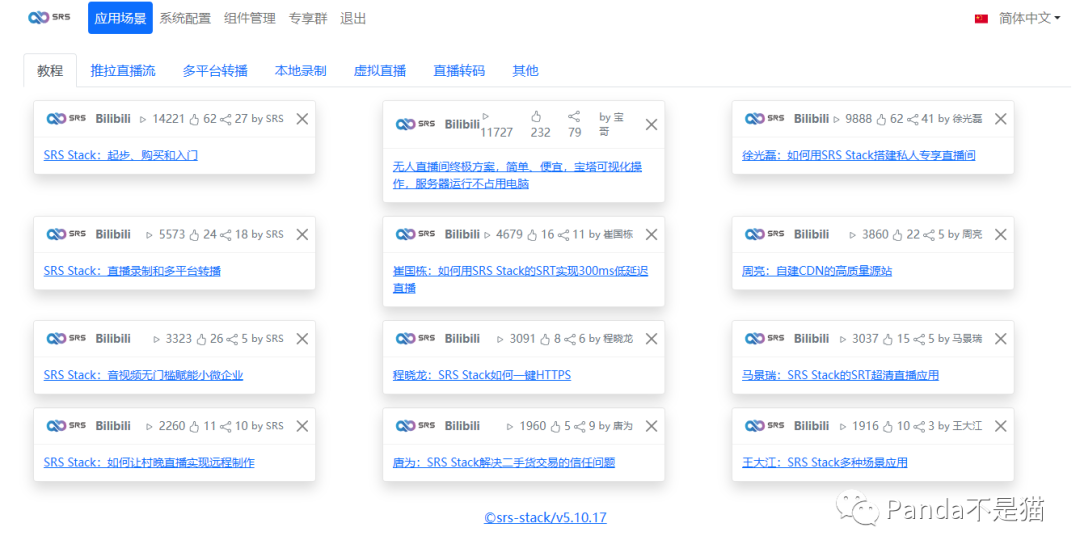Close the 直播录制和多平台转播 card
The height and width of the screenshot is (557, 1080).
coord(302,235)
